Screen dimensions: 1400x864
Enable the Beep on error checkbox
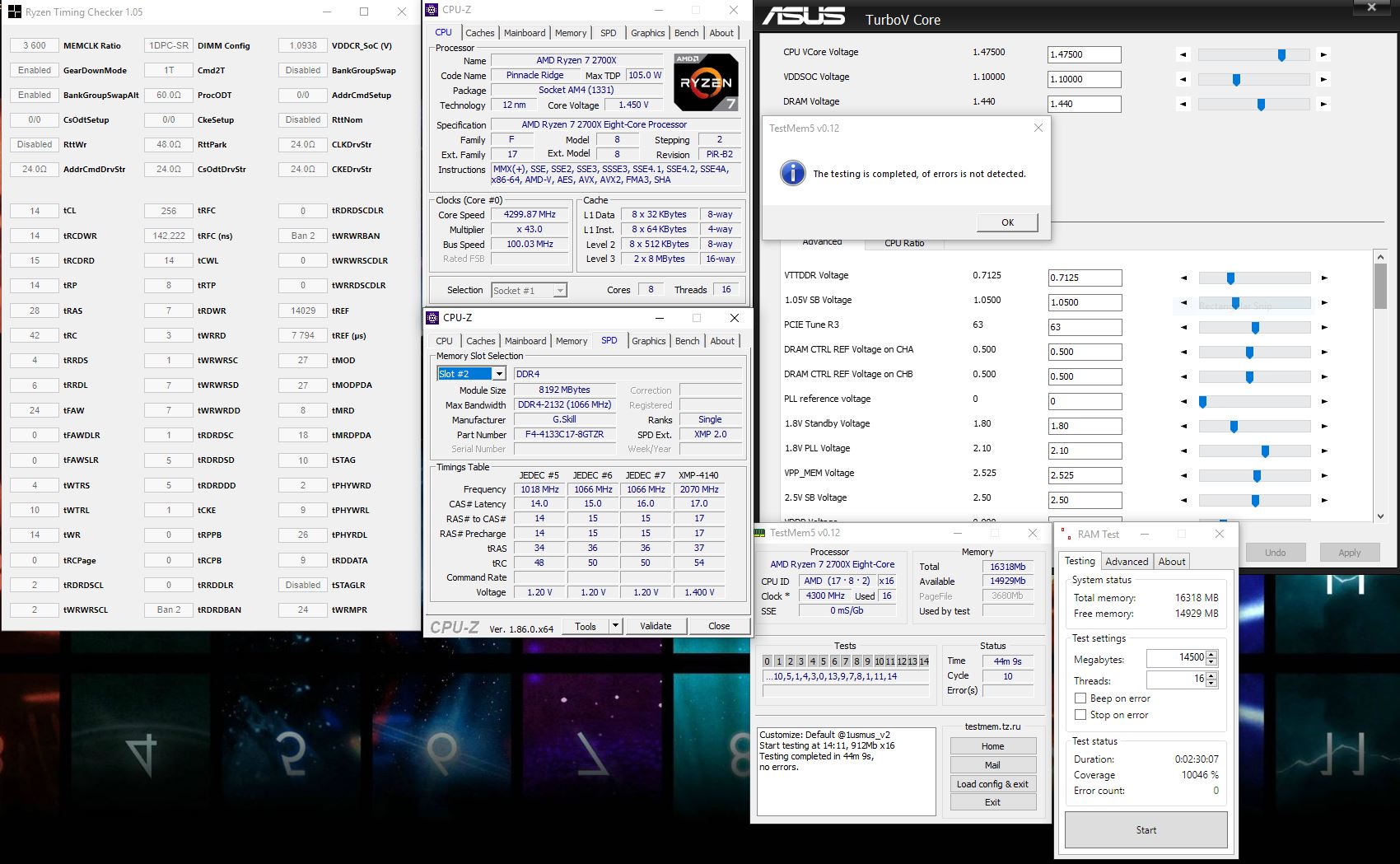[1080, 698]
